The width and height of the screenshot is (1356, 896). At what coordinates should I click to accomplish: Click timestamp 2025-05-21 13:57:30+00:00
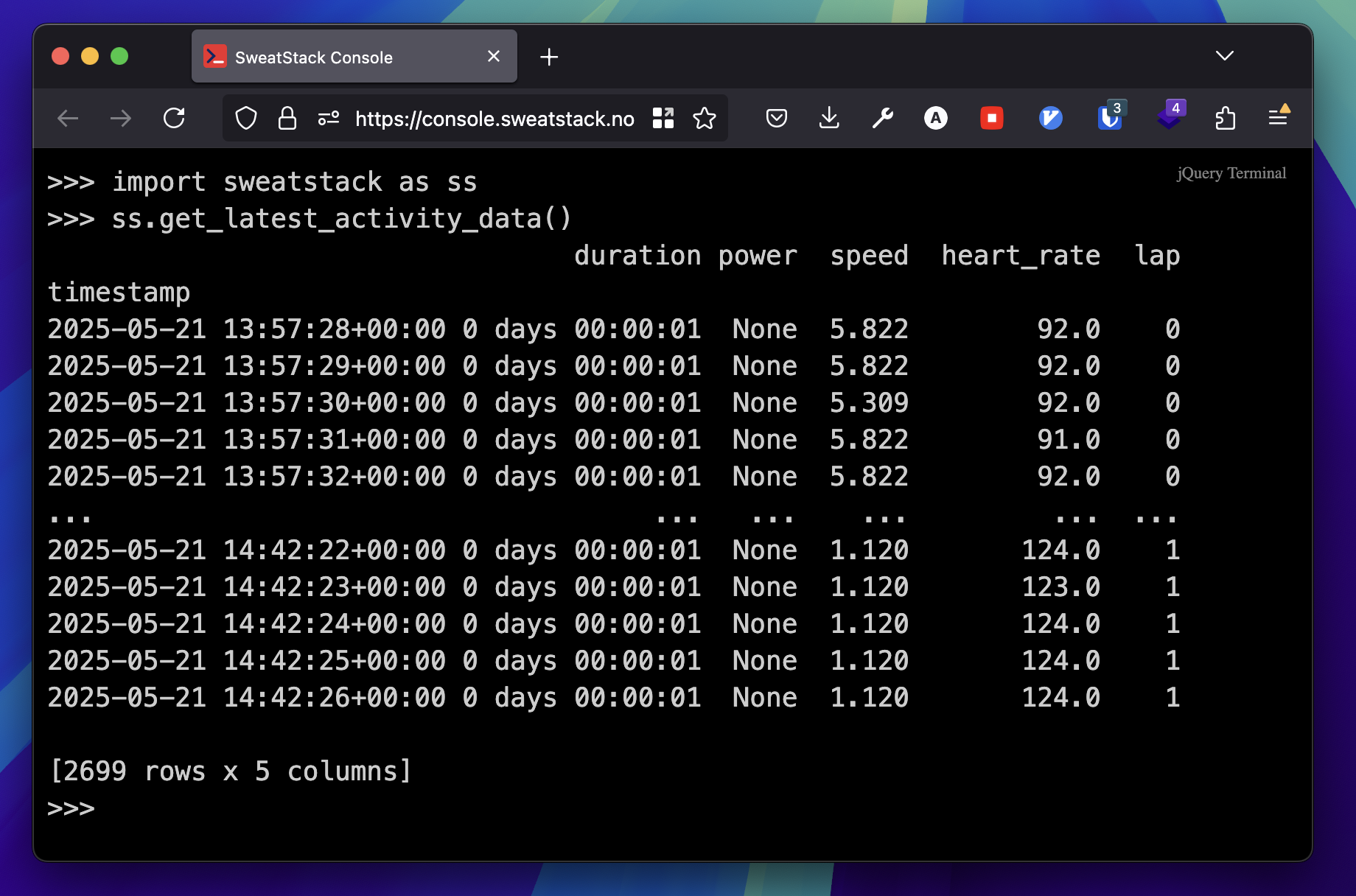[247, 403]
